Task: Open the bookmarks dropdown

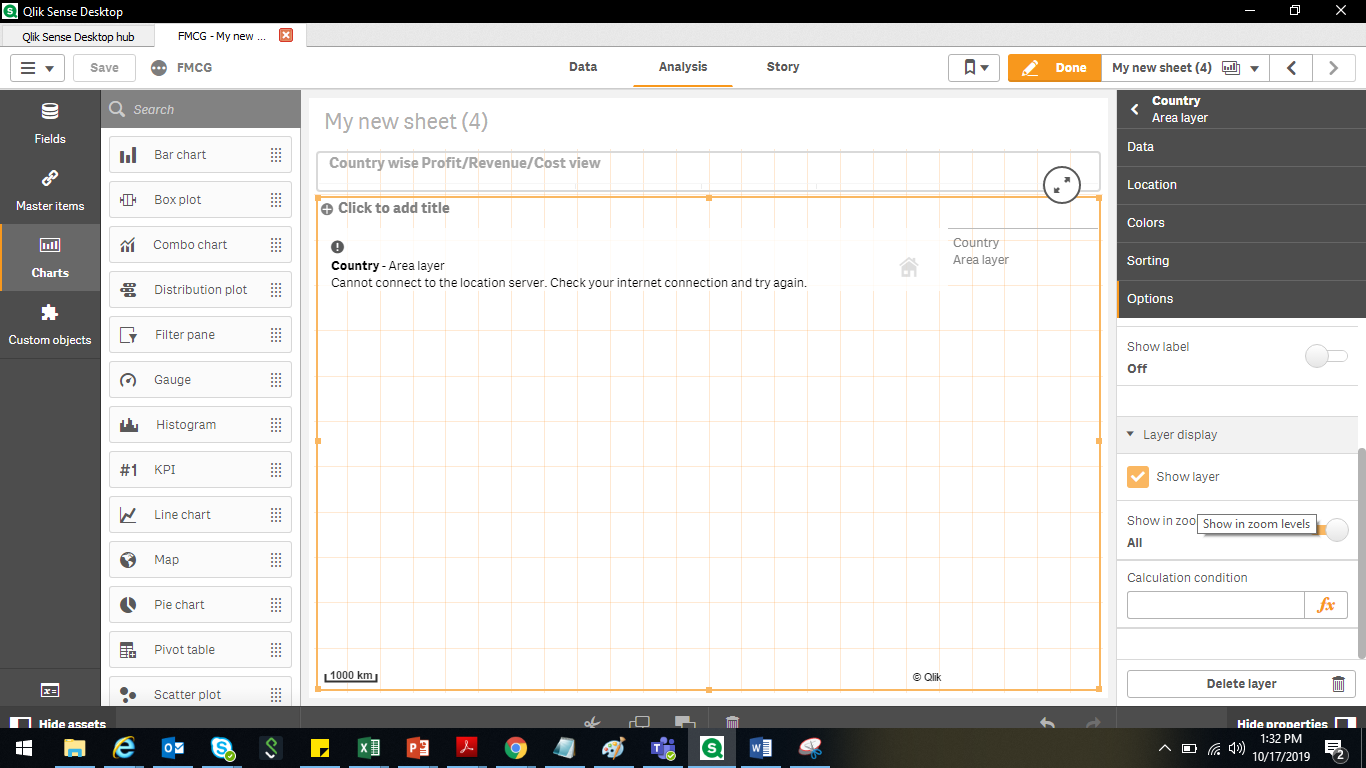Action: click(x=975, y=68)
